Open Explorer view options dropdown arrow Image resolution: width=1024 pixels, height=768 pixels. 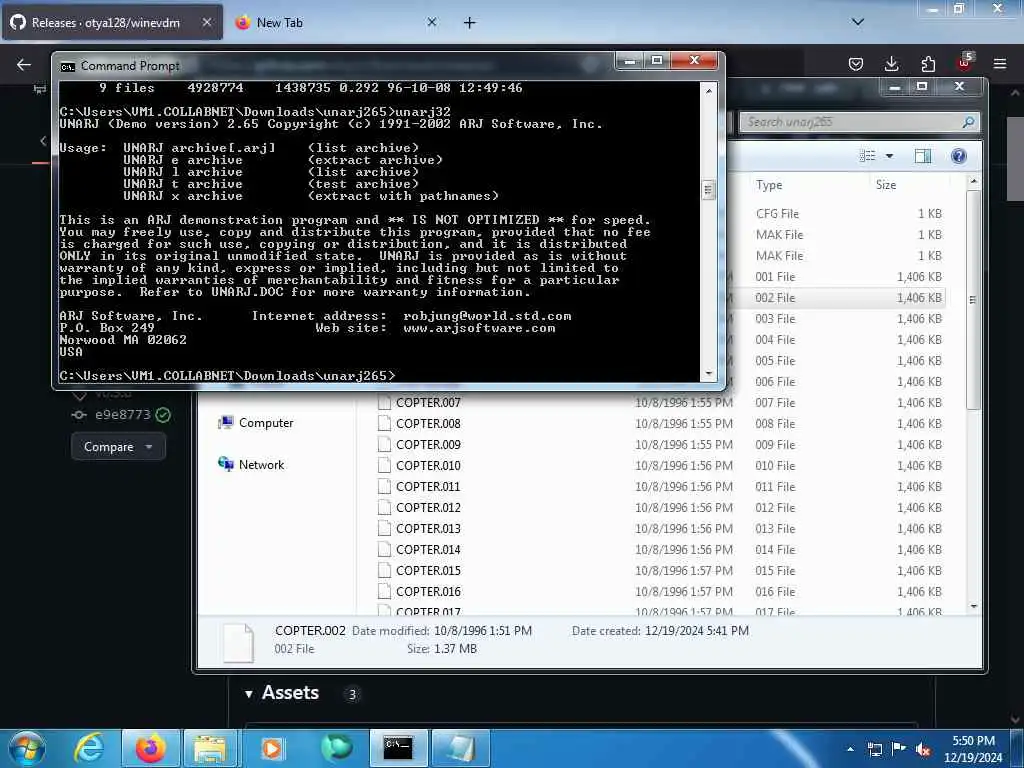[x=889, y=156]
